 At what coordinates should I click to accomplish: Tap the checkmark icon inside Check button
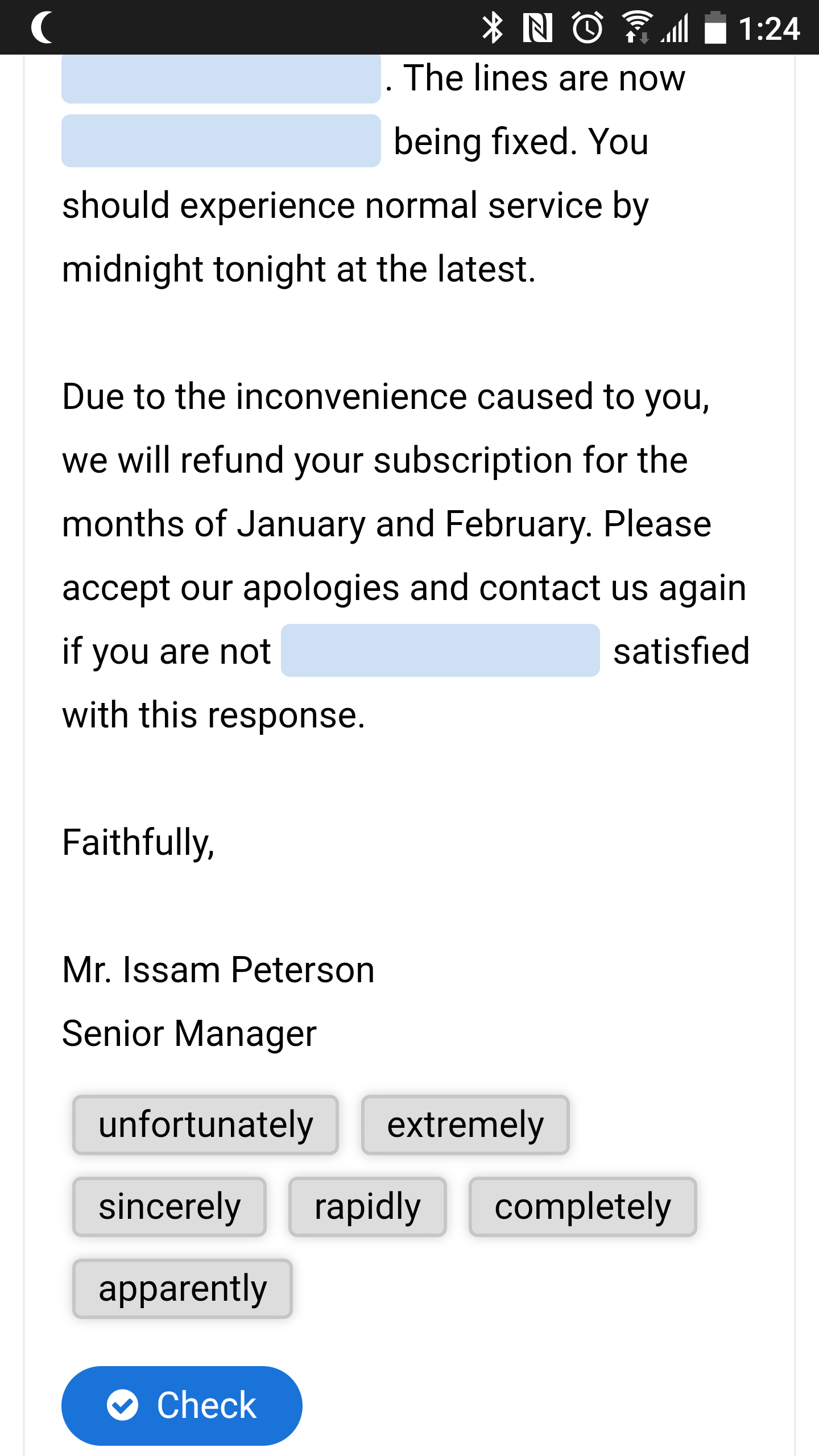[x=122, y=1405]
